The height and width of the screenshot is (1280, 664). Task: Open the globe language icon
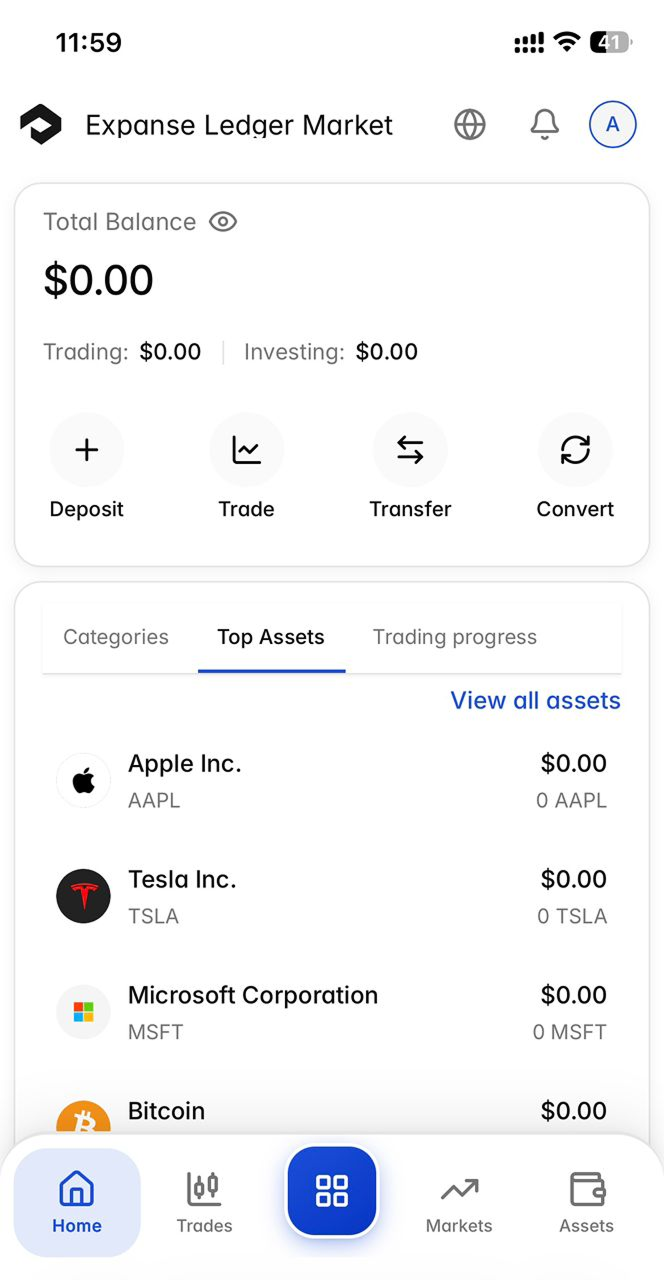(x=469, y=124)
